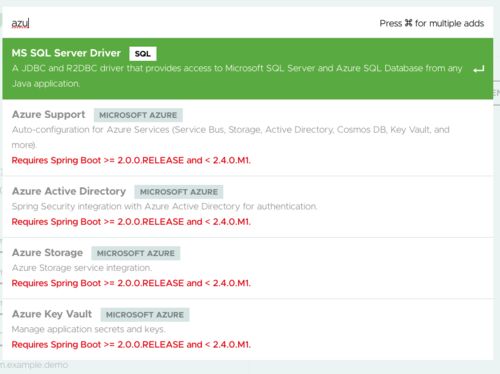Click the MICROSOFT AZURE tag beside Azure Support

click(x=138, y=115)
